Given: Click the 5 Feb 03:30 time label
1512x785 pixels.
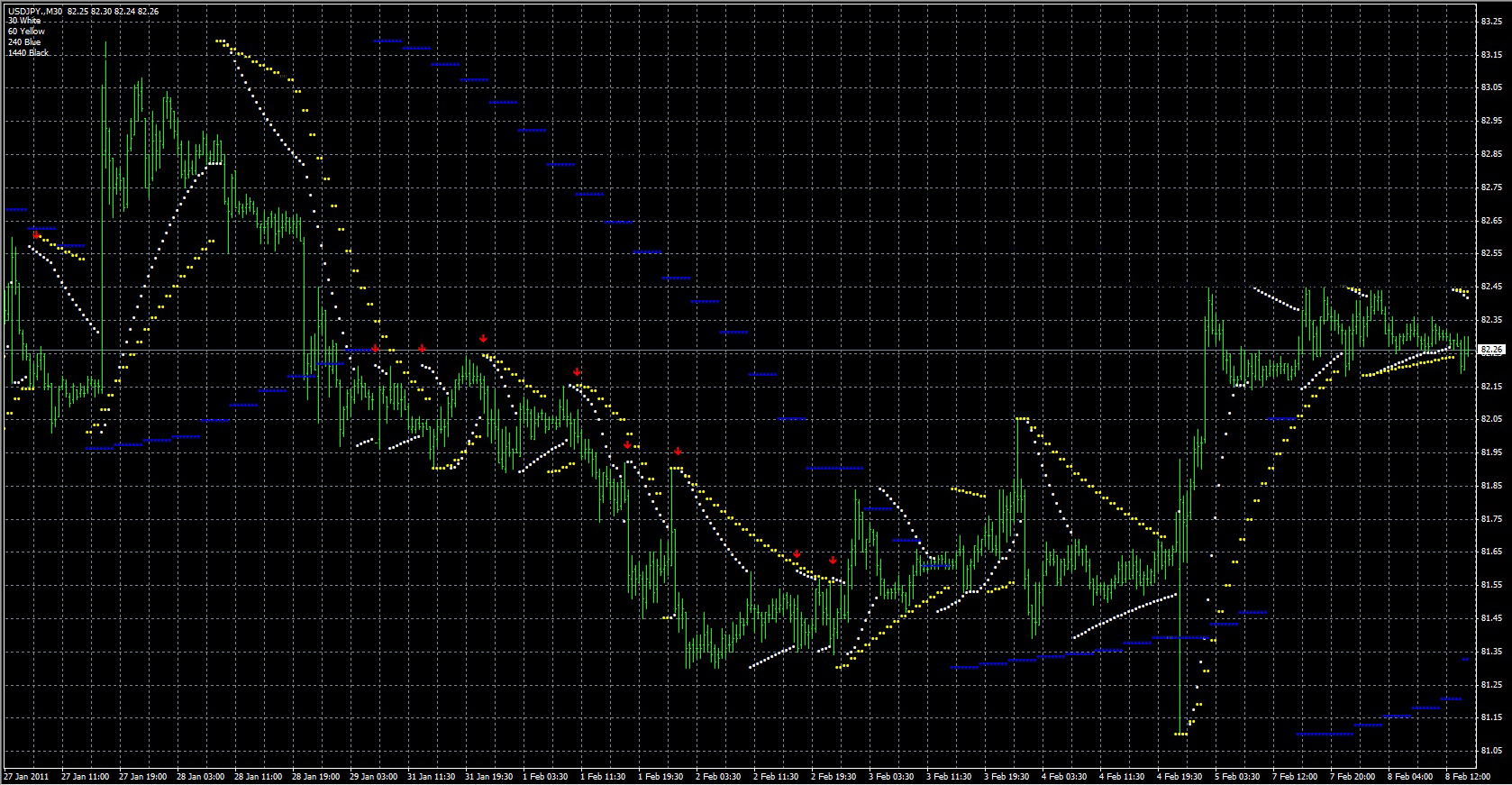Looking at the screenshot, I should pos(1237,776).
